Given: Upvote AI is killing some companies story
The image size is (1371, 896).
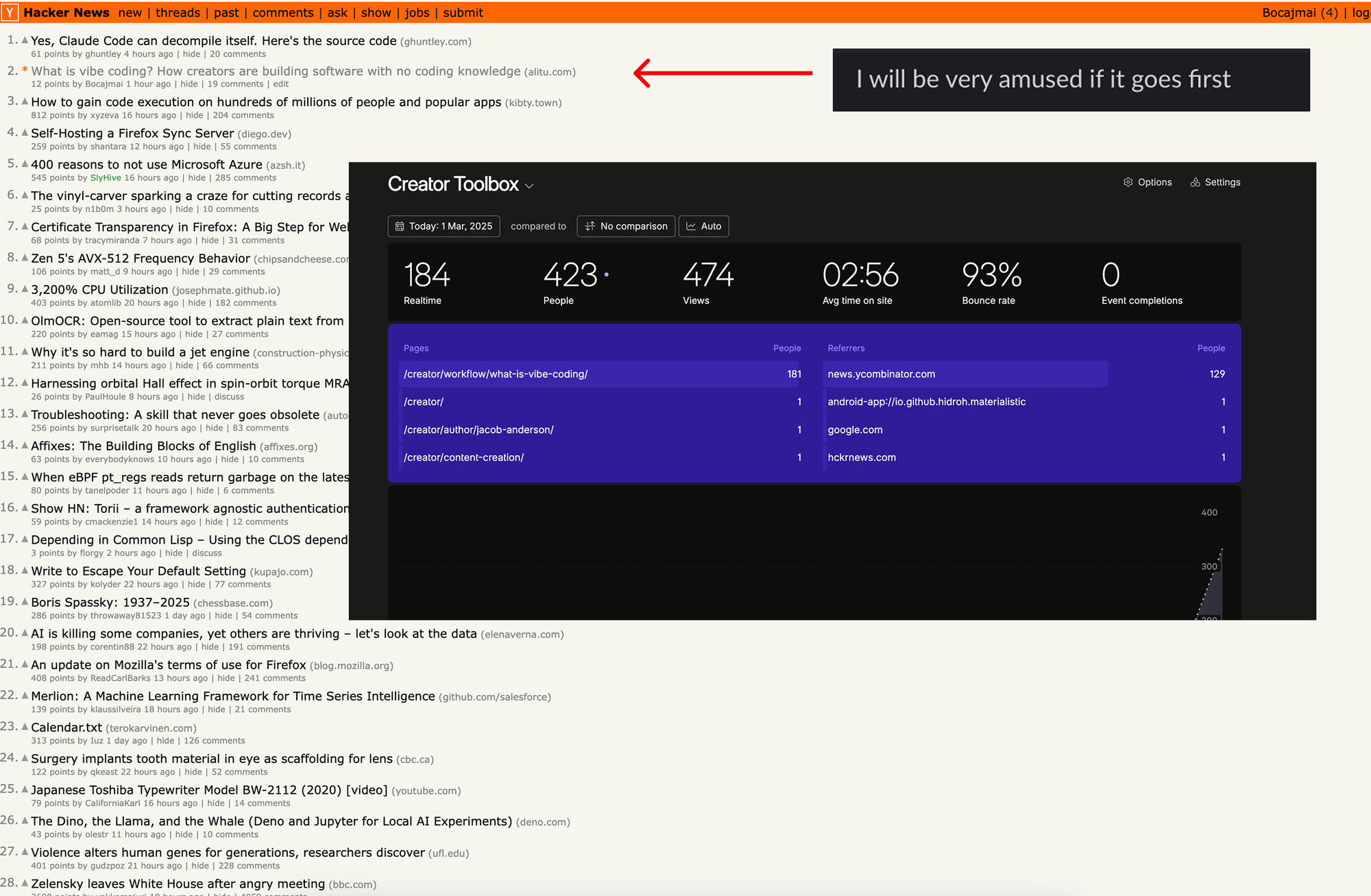Looking at the screenshot, I should 25,633.
